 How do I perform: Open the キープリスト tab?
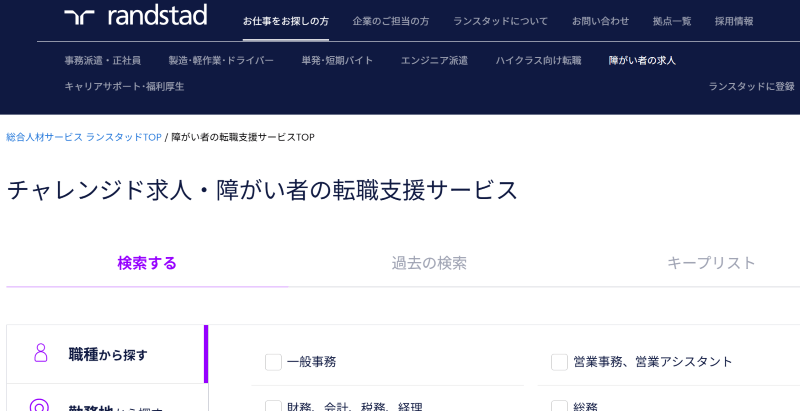pyautogui.click(x=711, y=264)
